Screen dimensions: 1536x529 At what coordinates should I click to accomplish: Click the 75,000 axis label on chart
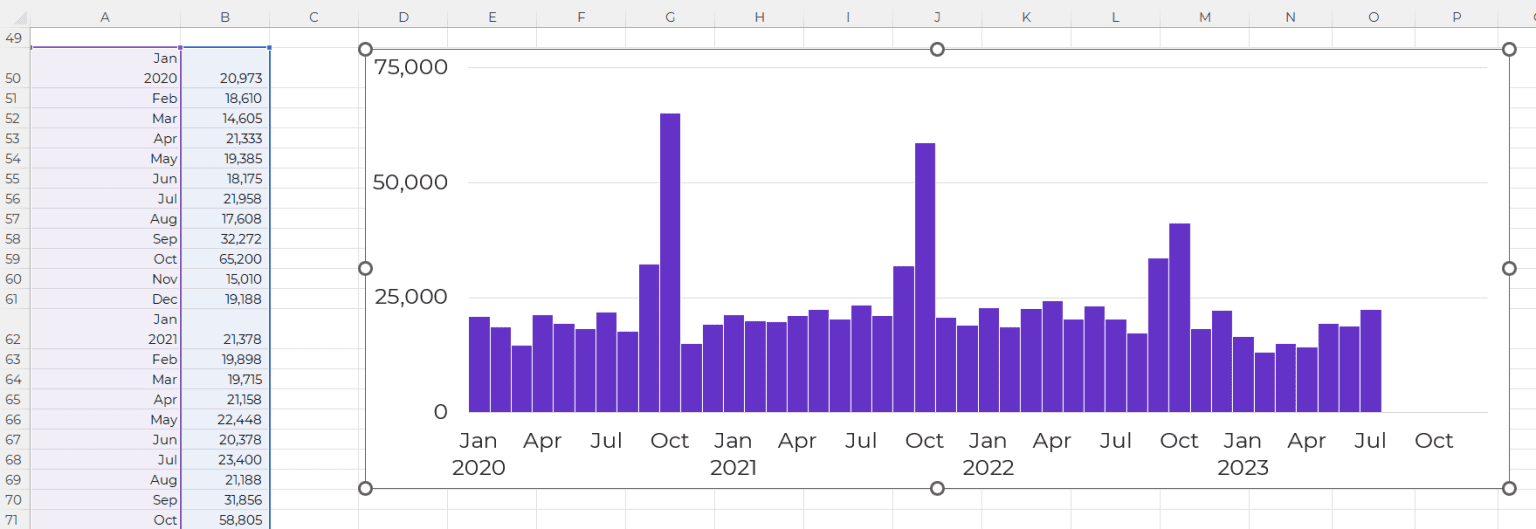point(410,67)
